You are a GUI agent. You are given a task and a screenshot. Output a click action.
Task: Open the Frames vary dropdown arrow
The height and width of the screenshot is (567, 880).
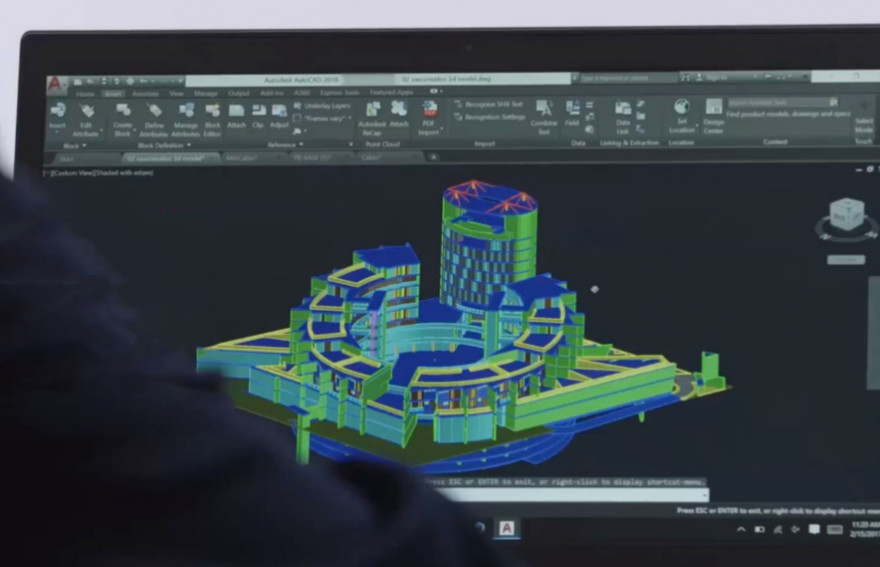point(350,118)
